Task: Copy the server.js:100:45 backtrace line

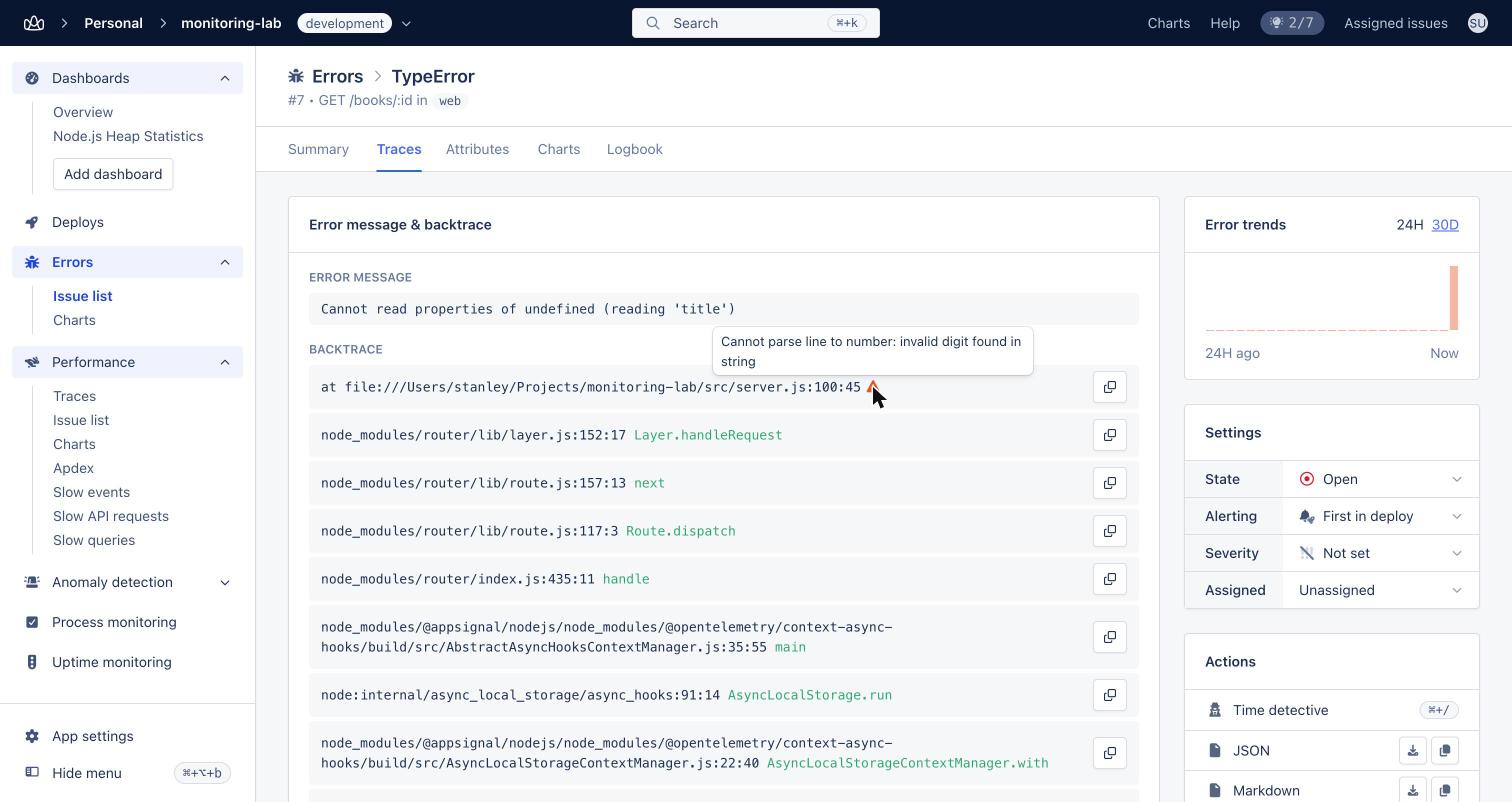Action: [x=1110, y=387]
